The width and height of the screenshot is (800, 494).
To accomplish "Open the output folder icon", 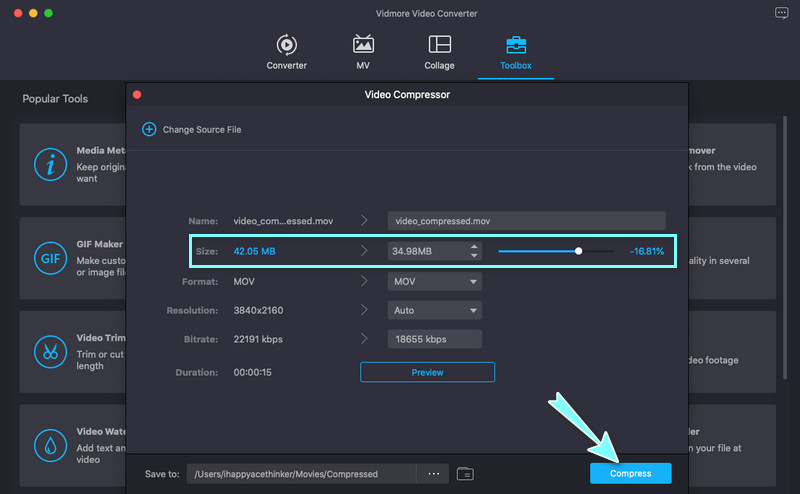I will point(464,473).
